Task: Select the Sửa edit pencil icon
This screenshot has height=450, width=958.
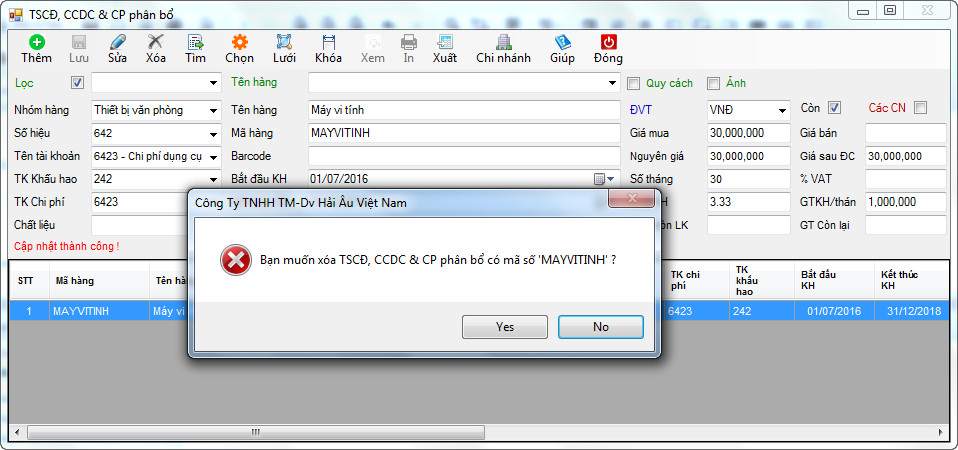Action: 117,43
